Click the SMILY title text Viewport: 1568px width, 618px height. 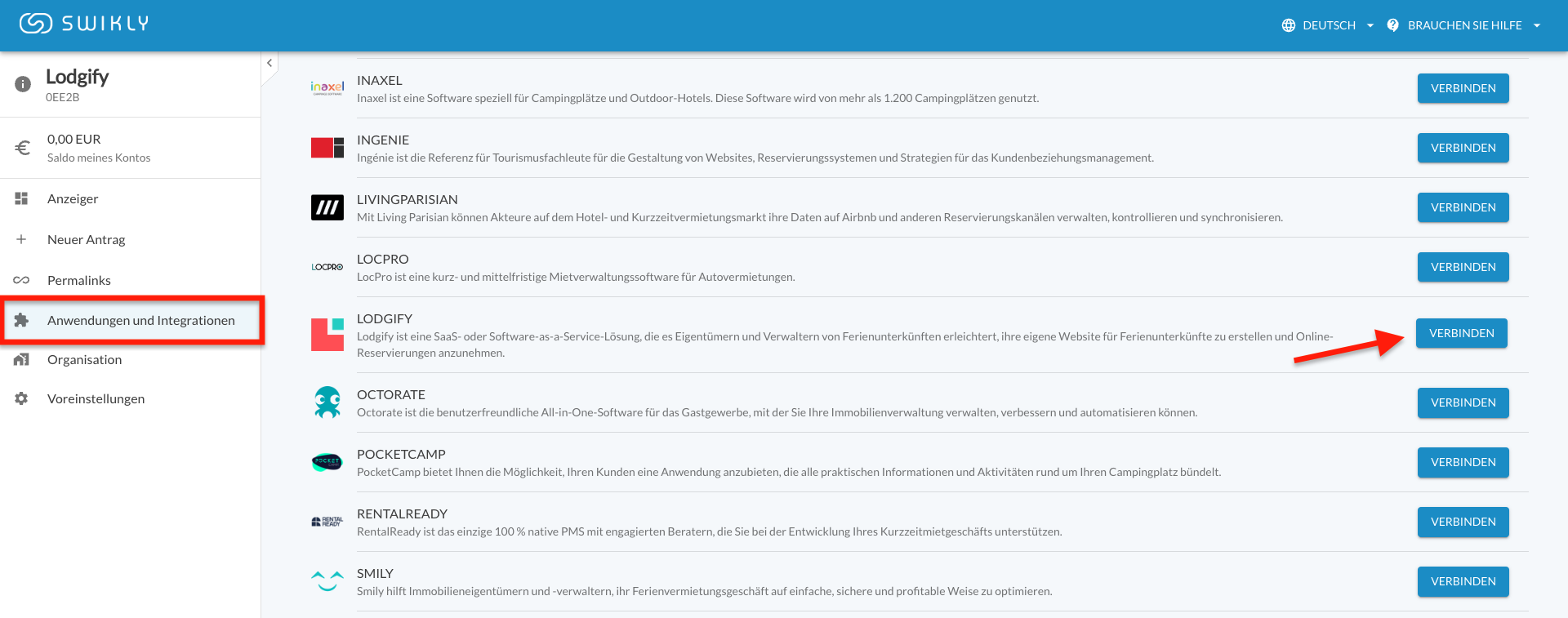tap(375, 573)
